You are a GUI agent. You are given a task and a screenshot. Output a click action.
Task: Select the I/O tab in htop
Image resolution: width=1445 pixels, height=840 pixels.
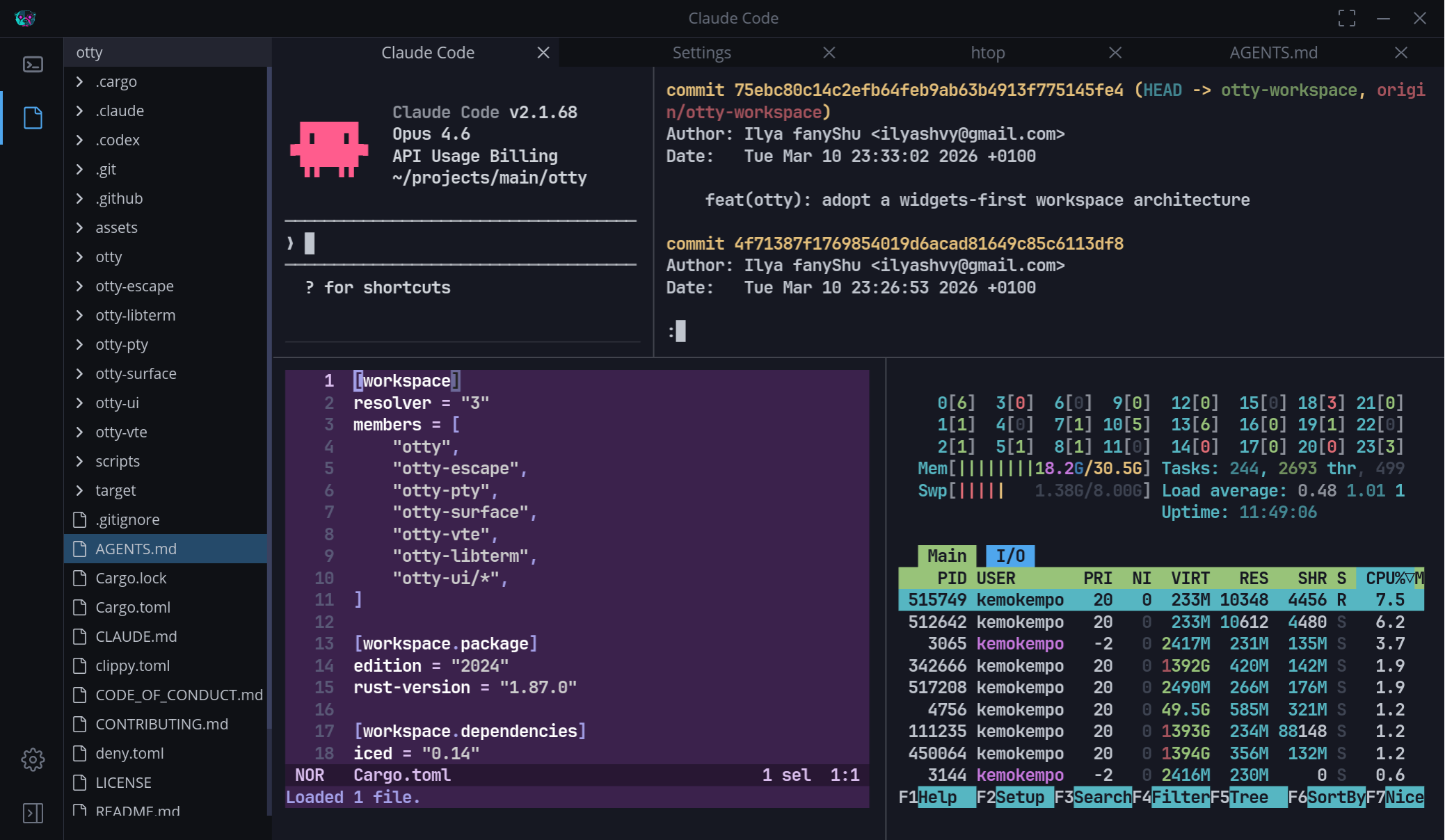(x=1010, y=556)
